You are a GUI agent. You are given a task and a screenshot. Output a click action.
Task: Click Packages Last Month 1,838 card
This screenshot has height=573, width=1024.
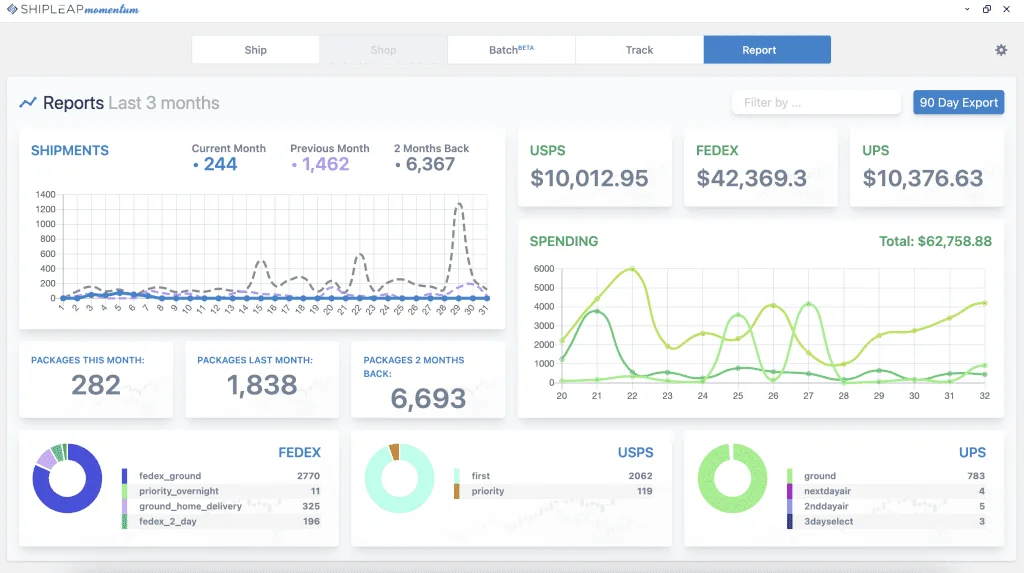tap(262, 379)
